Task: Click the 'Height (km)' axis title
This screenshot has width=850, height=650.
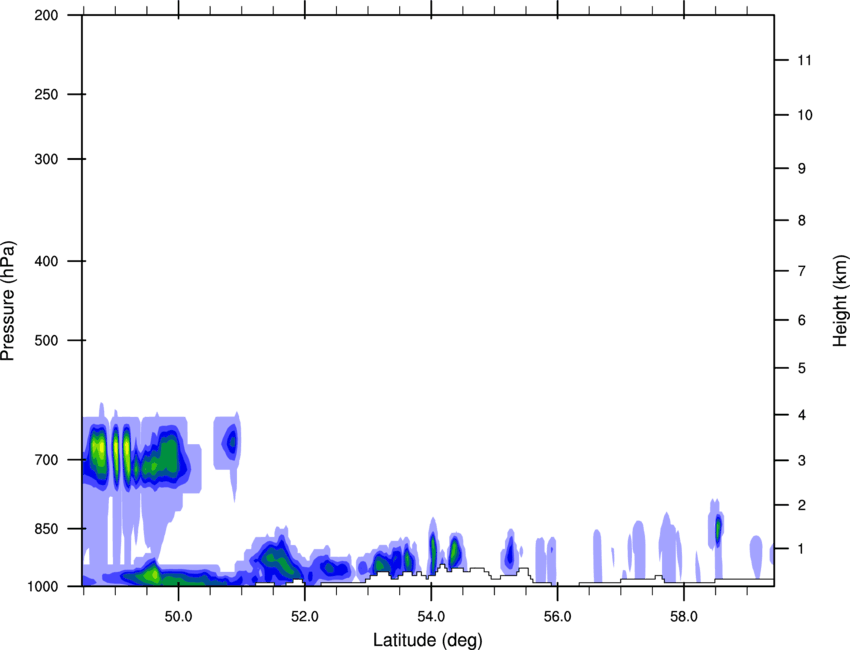Action: tap(840, 301)
